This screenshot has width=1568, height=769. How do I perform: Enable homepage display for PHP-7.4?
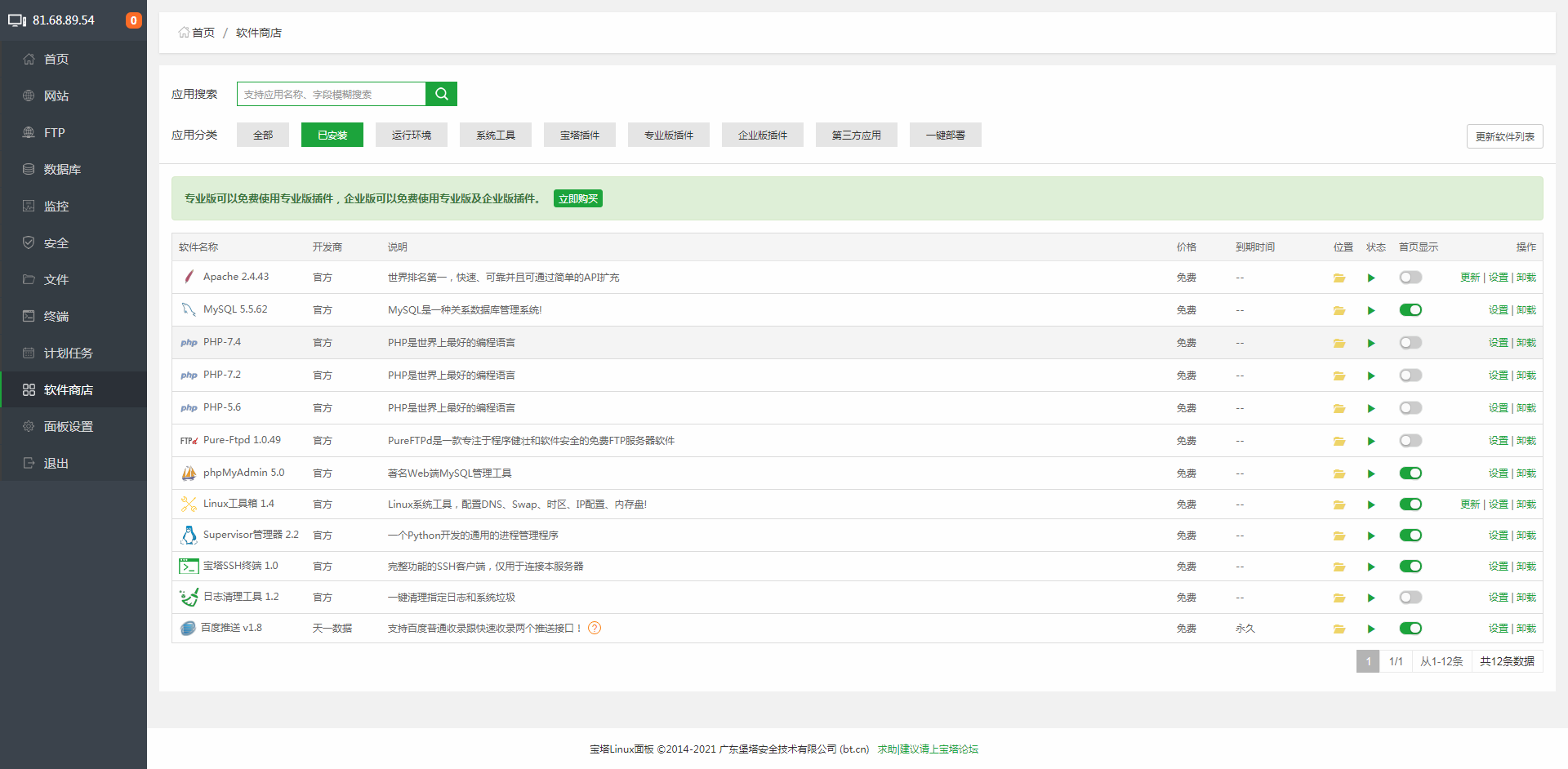1410,343
